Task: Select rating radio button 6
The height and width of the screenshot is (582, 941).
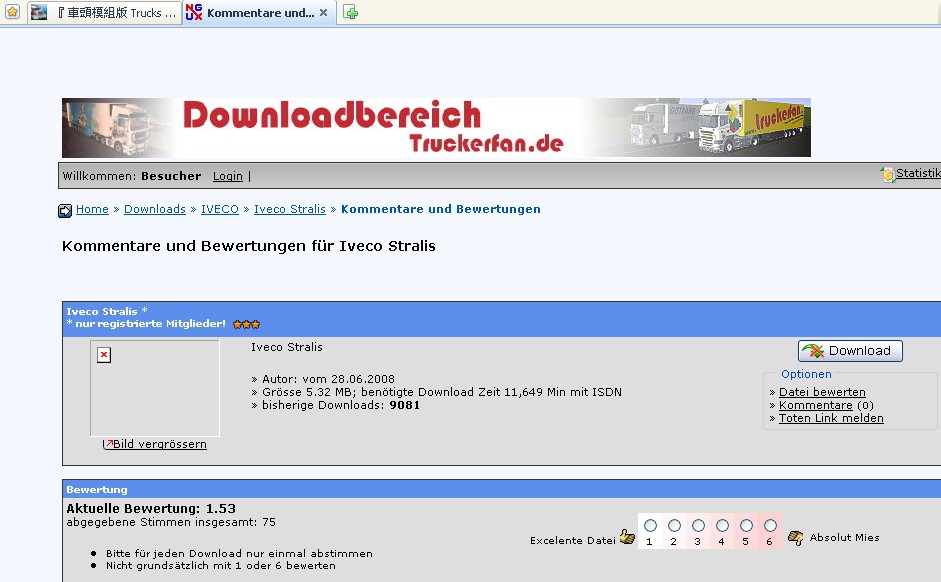Action: coord(770,526)
